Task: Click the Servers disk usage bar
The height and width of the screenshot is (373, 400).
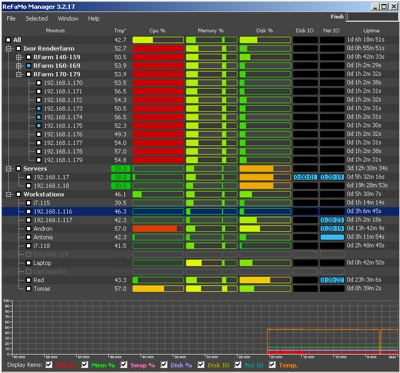Action: (265, 169)
